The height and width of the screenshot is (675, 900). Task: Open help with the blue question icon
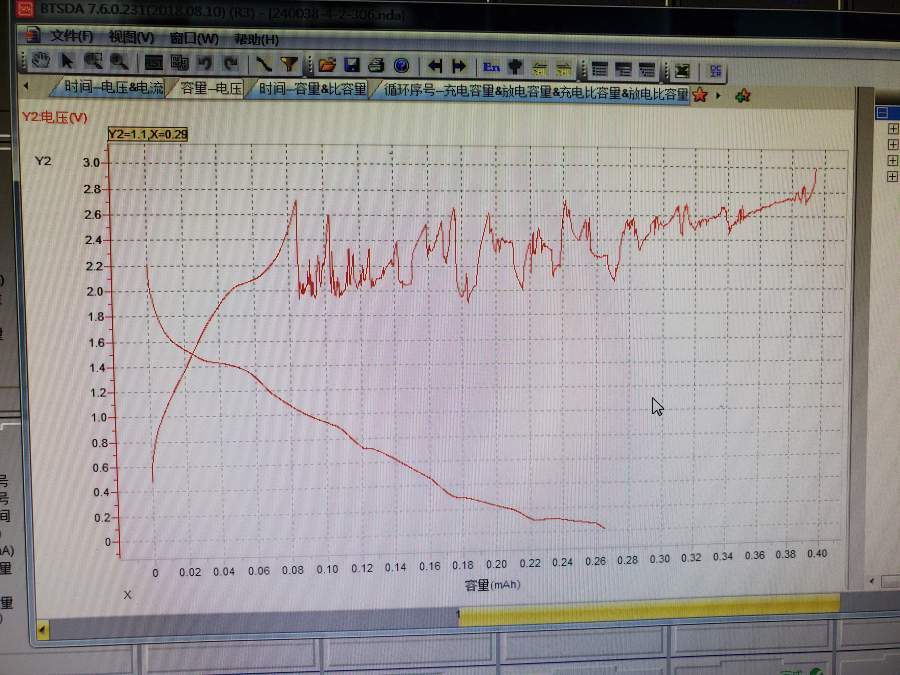[x=401, y=66]
